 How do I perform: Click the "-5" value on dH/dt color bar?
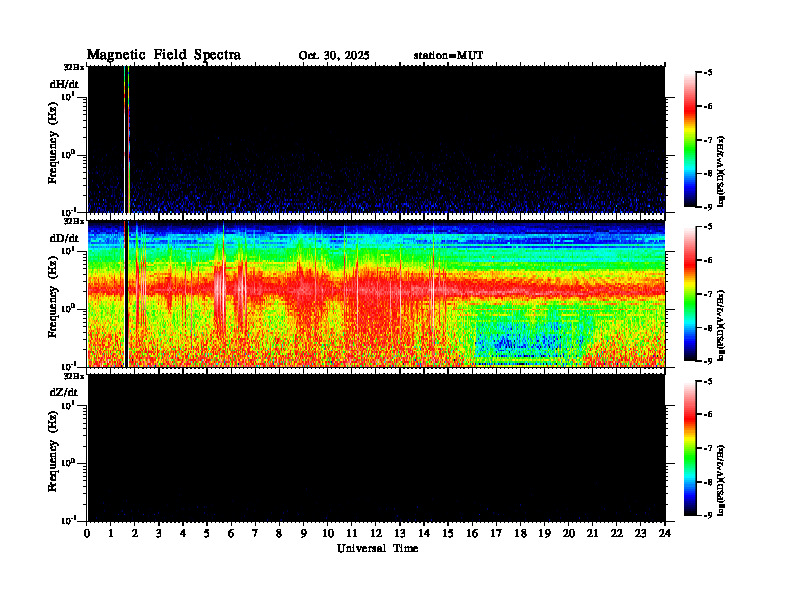(708, 73)
